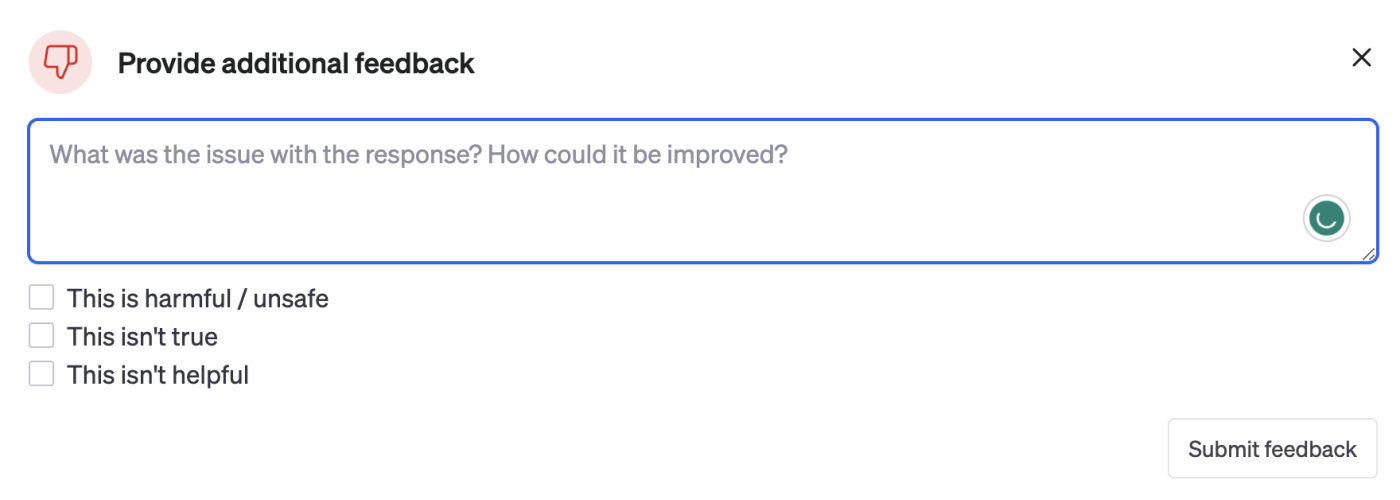
Task: Click the word 'true' in the second option
Action: tap(195, 337)
